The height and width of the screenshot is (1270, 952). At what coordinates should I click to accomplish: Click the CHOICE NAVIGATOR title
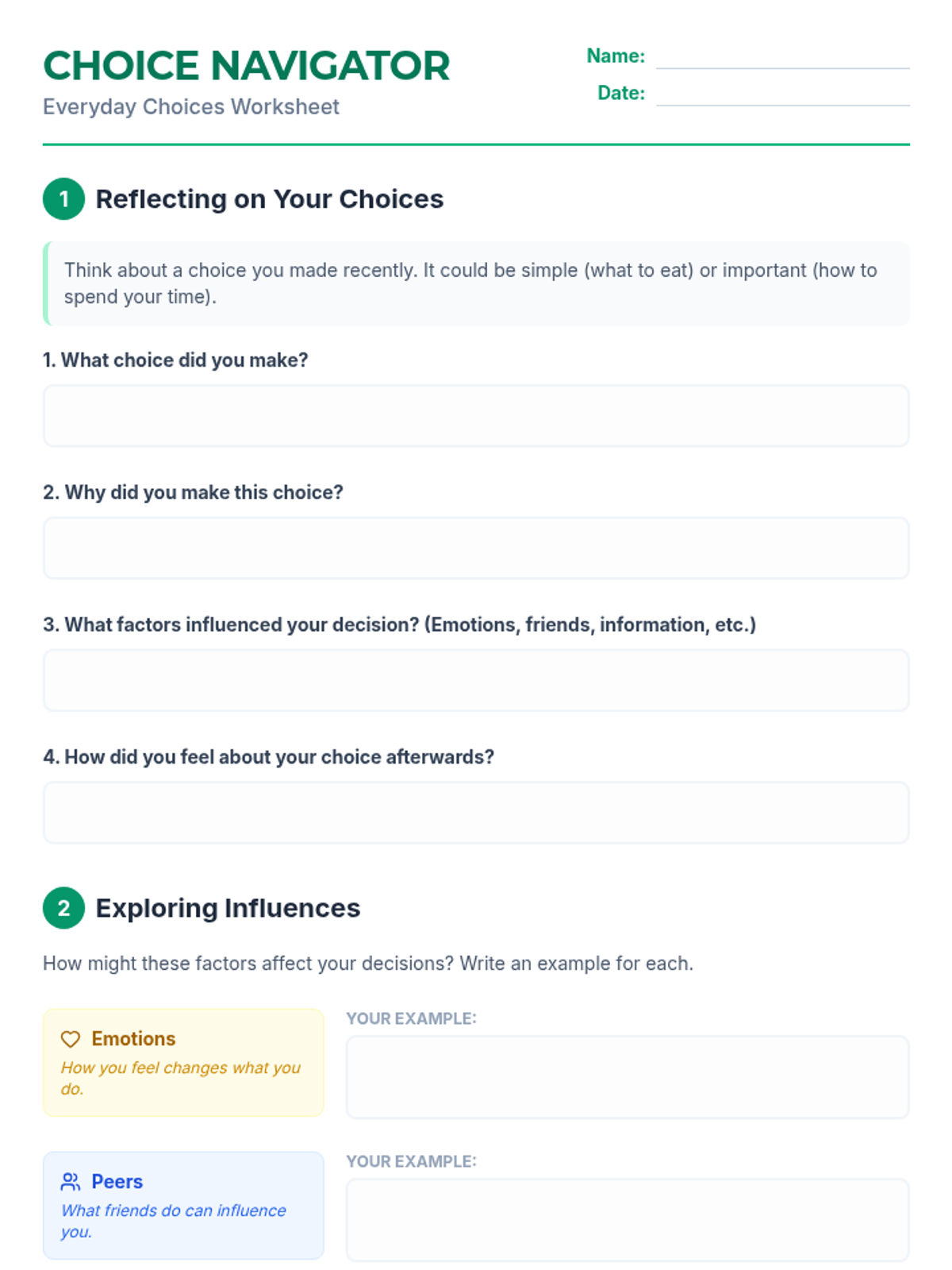[246, 66]
